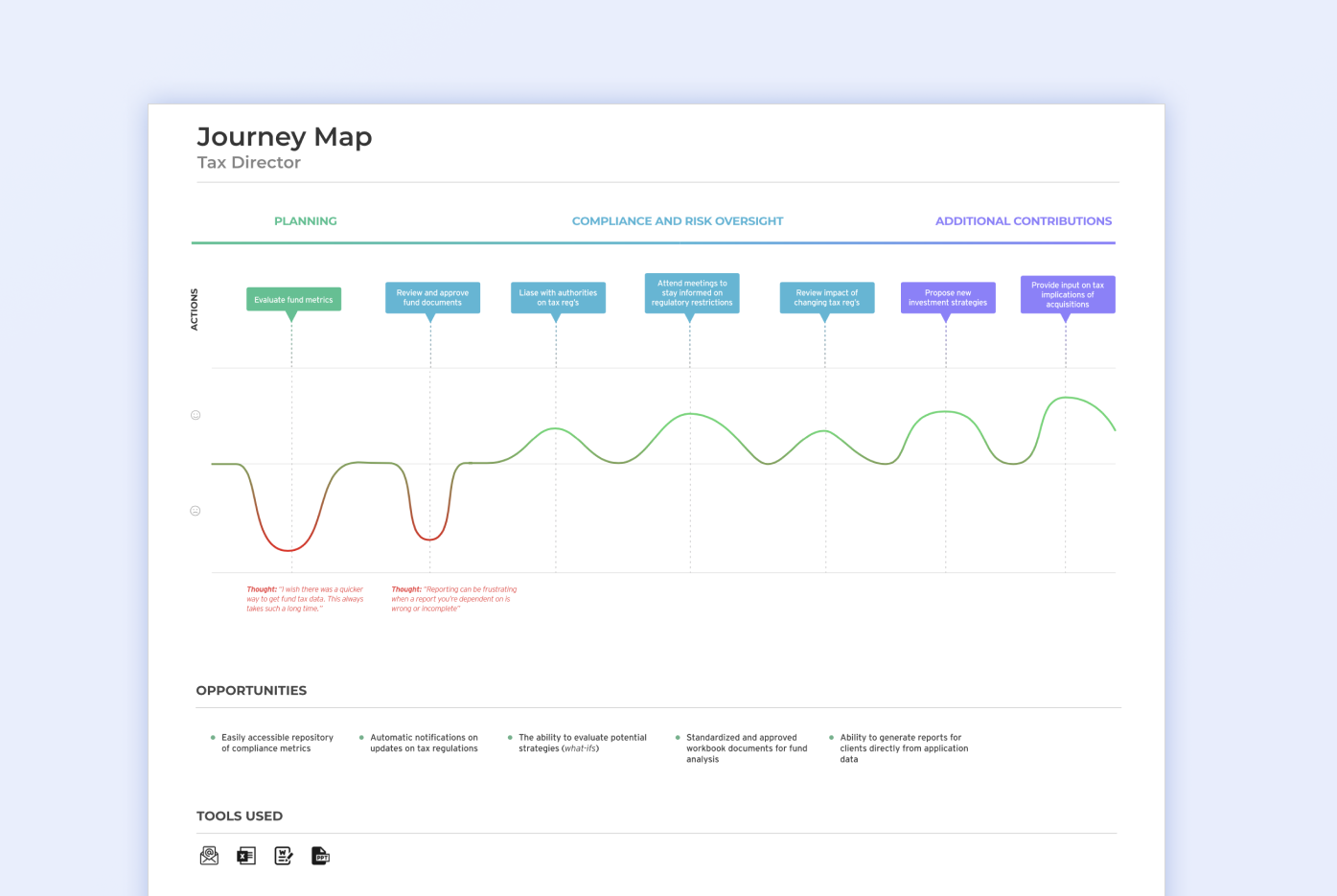
Task: Click 'Ability to generate reports for clients' item
Action: [x=904, y=748]
